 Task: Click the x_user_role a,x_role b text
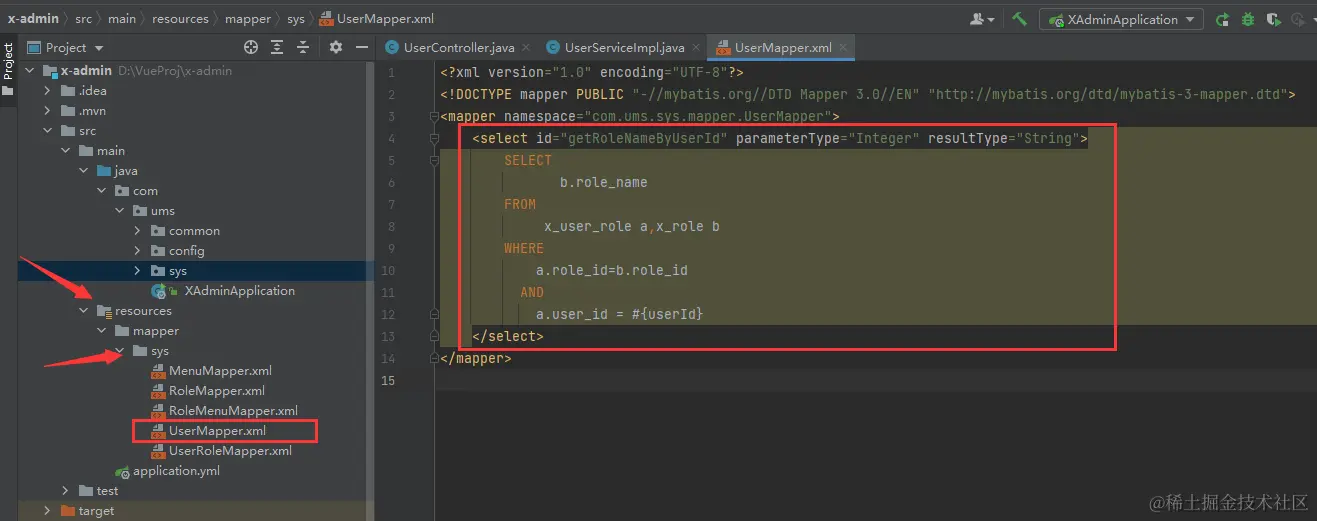(x=632, y=226)
